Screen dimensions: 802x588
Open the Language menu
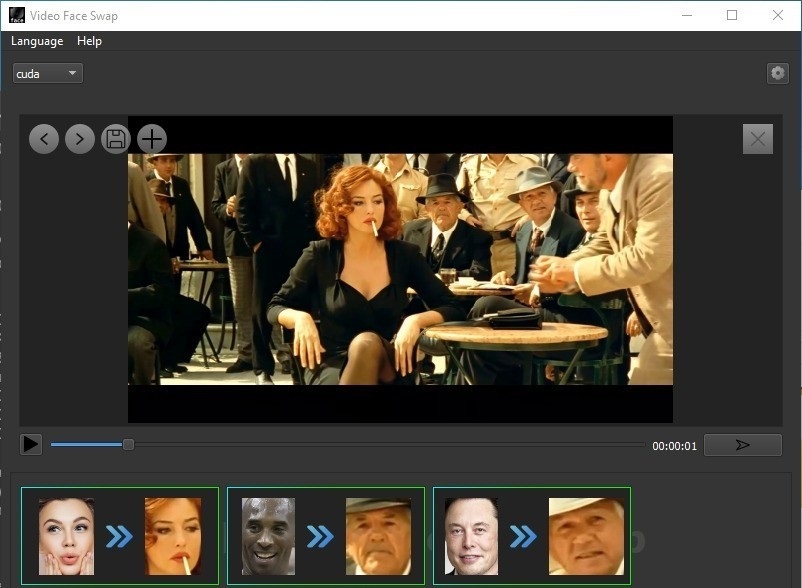[37, 41]
